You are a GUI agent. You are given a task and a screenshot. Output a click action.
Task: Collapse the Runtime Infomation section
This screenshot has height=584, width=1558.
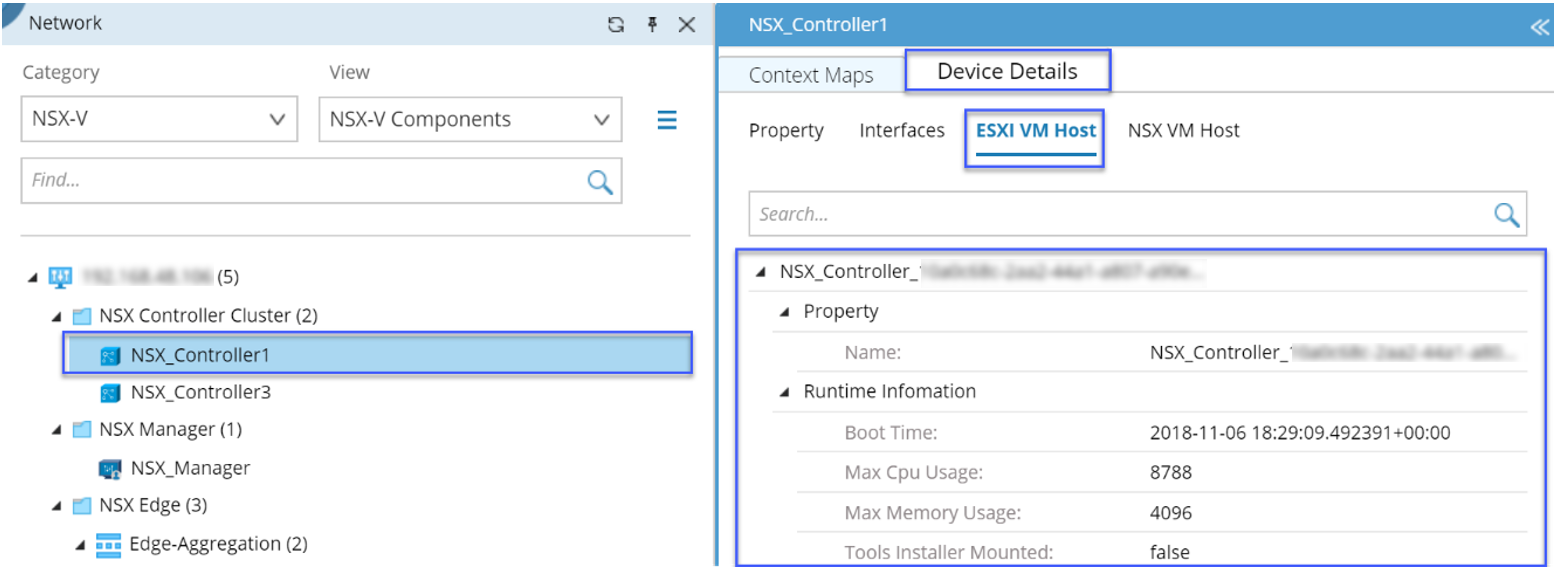[785, 392]
